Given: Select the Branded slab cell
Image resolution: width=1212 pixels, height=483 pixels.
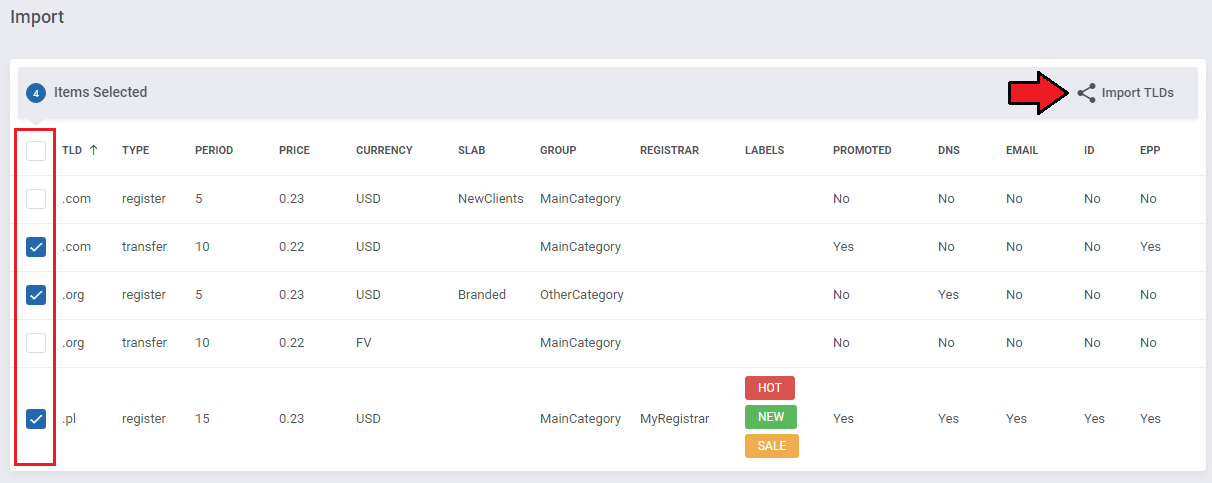Looking at the screenshot, I should click(482, 295).
